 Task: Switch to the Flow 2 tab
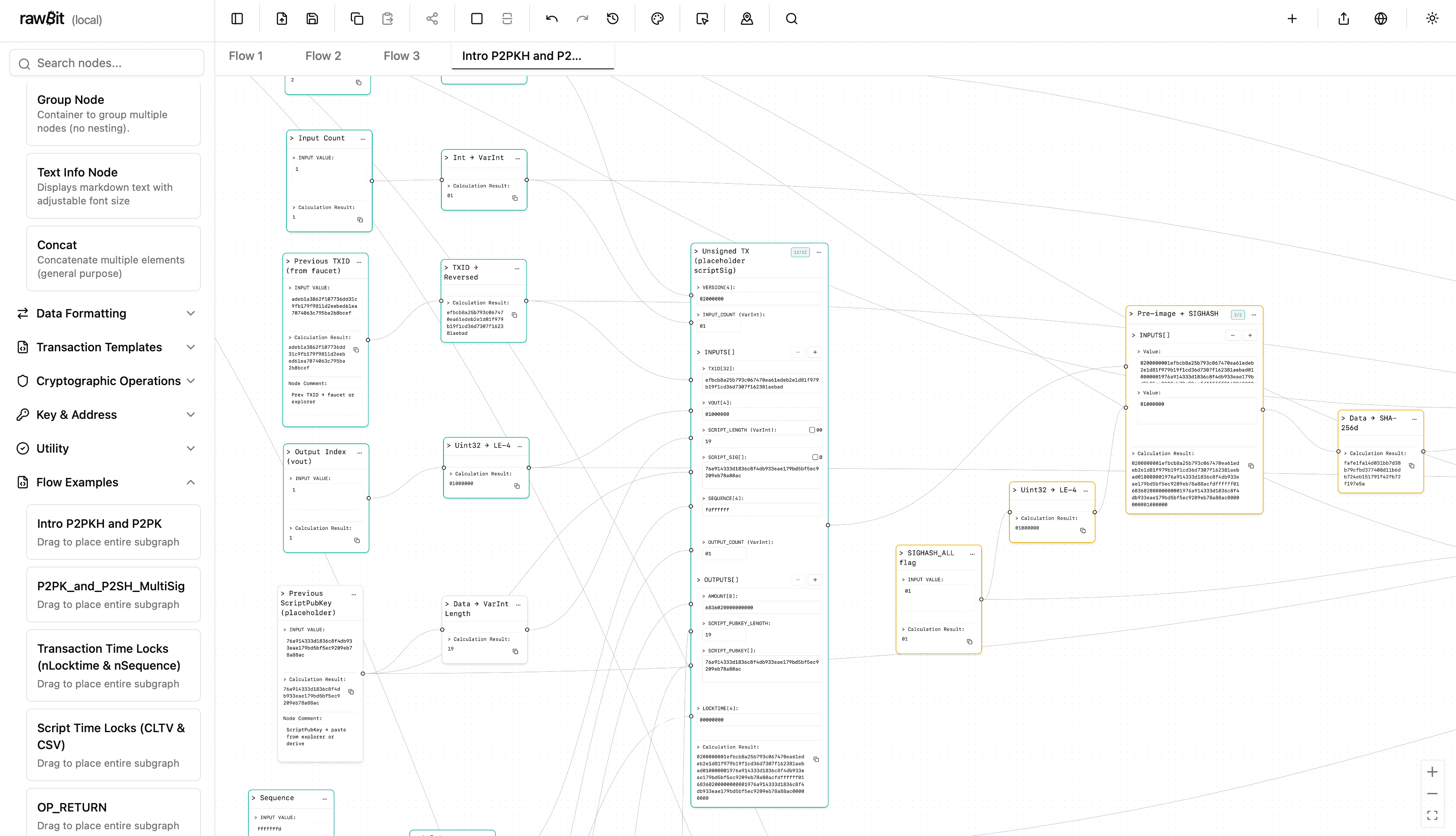[323, 55]
